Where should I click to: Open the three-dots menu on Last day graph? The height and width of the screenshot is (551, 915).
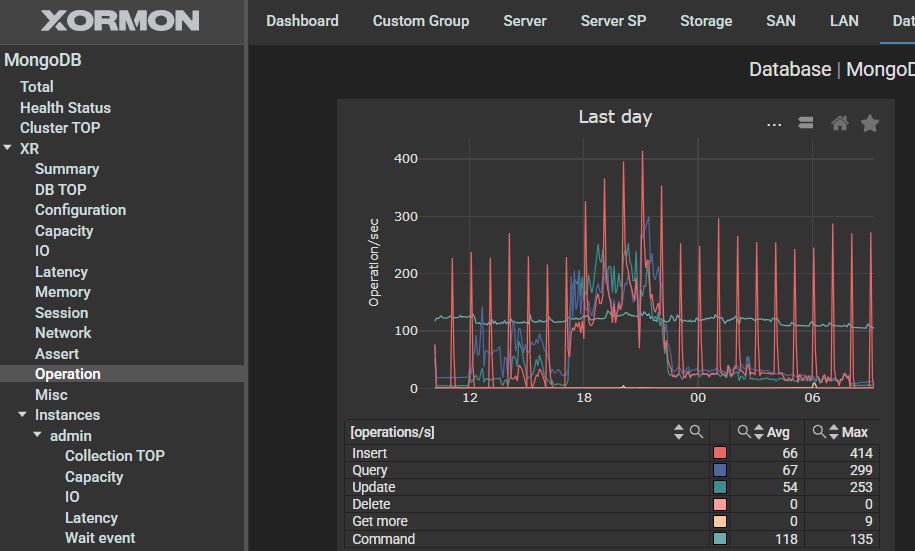(x=773, y=124)
